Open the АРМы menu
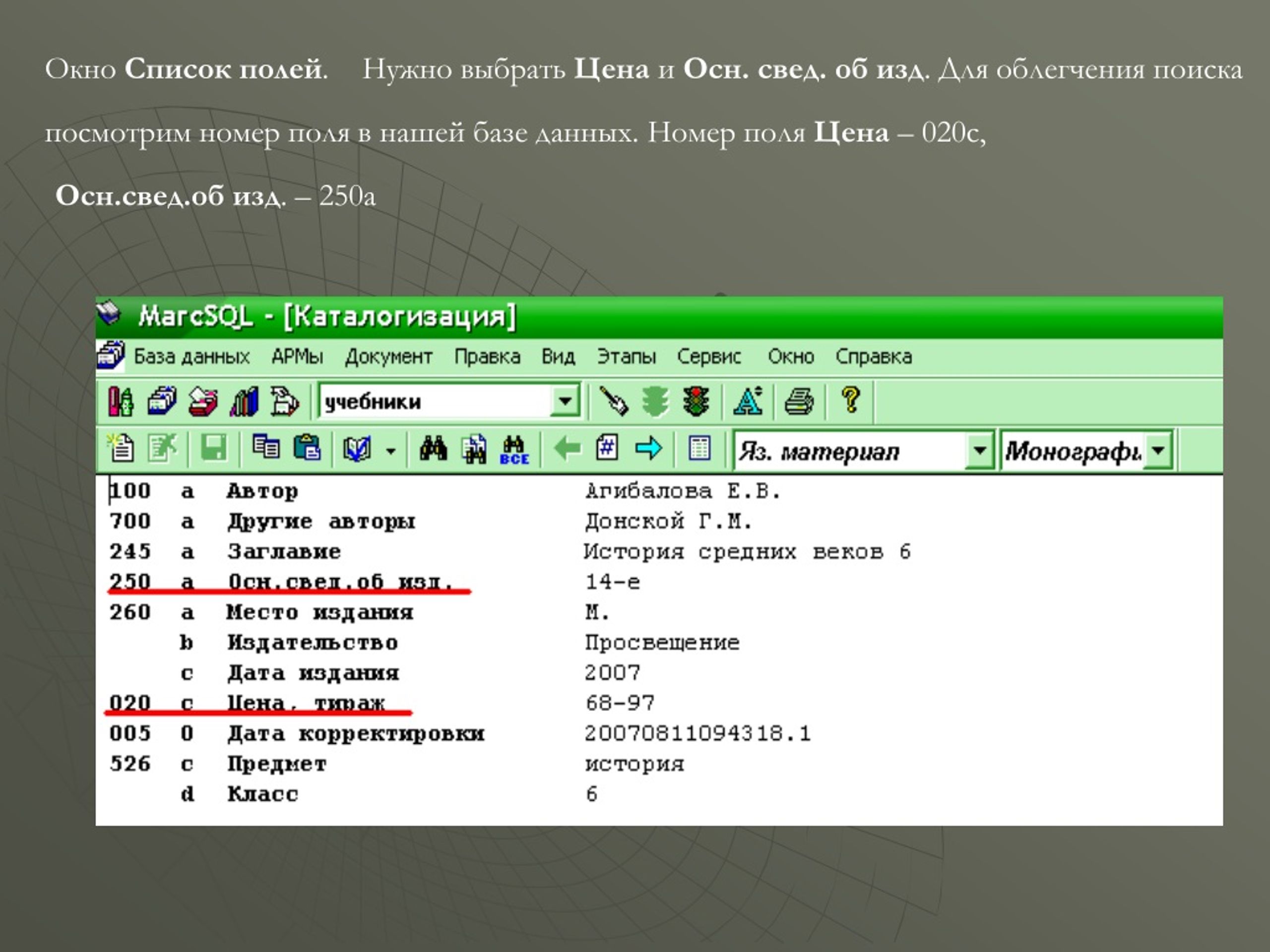 (297, 357)
